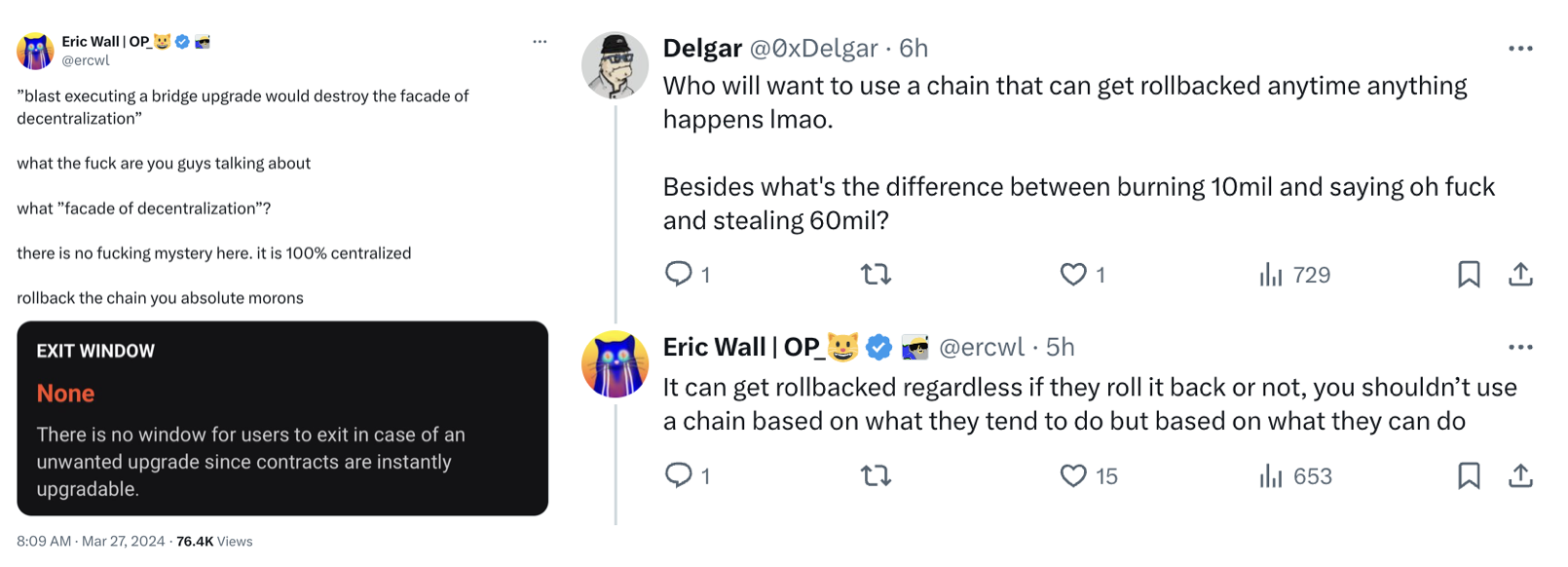Image resolution: width=1568 pixels, height=567 pixels.
Task: Bookmark Eric Wall's reply tweet
Action: [1469, 475]
